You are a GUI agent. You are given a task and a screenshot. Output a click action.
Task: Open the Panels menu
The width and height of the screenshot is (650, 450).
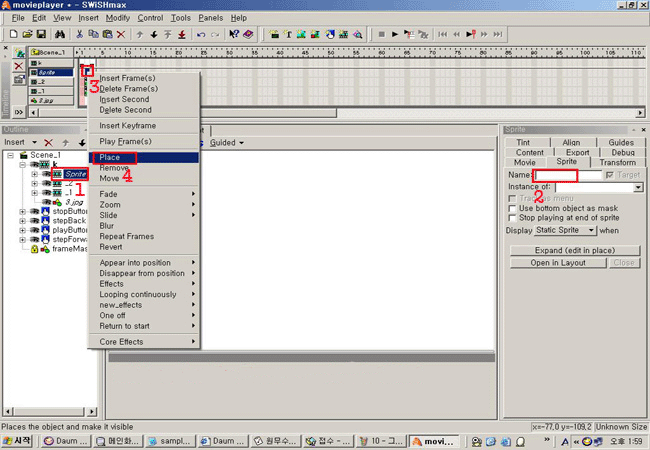click(211, 18)
